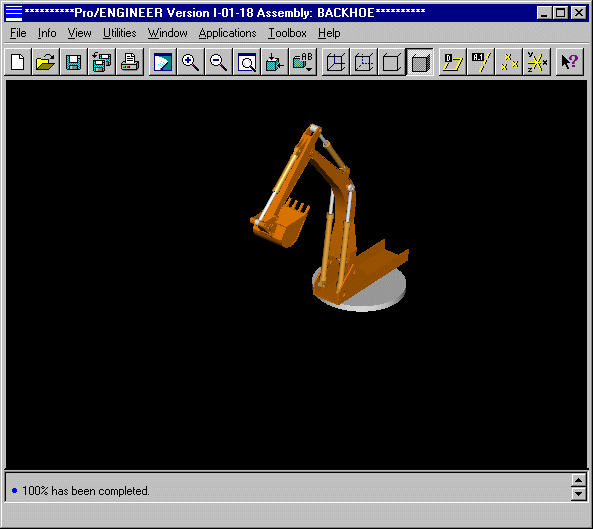The image size is (593, 529).
Task: Open the saved views list icon
Action: pos(303,62)
